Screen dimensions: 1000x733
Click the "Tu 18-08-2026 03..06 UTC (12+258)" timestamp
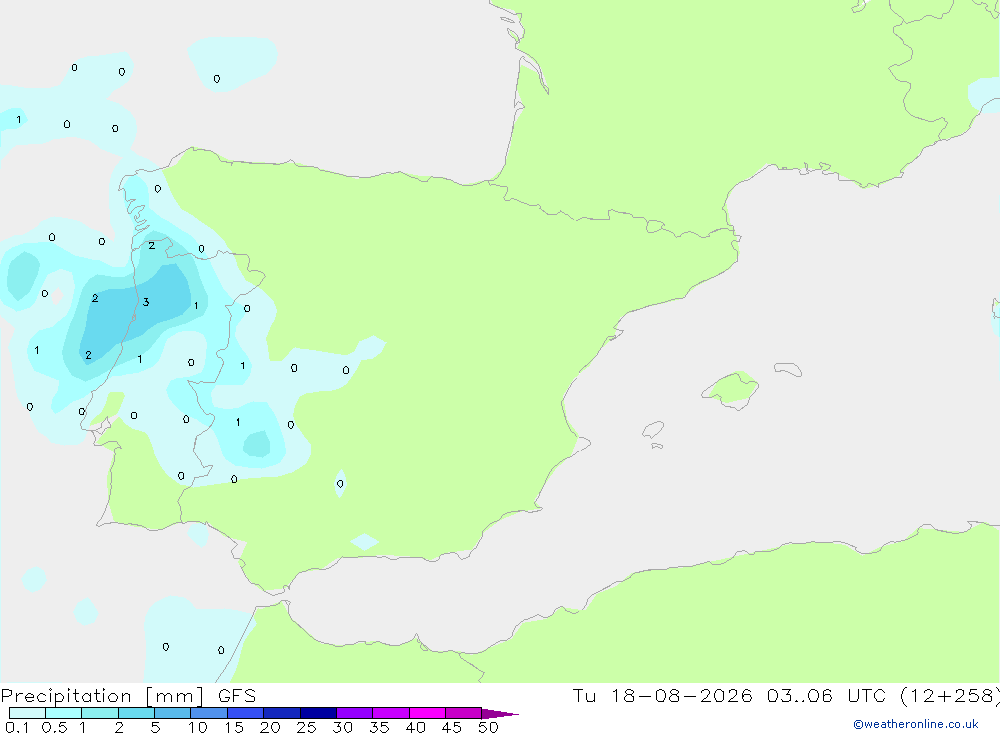coord(786,696)
